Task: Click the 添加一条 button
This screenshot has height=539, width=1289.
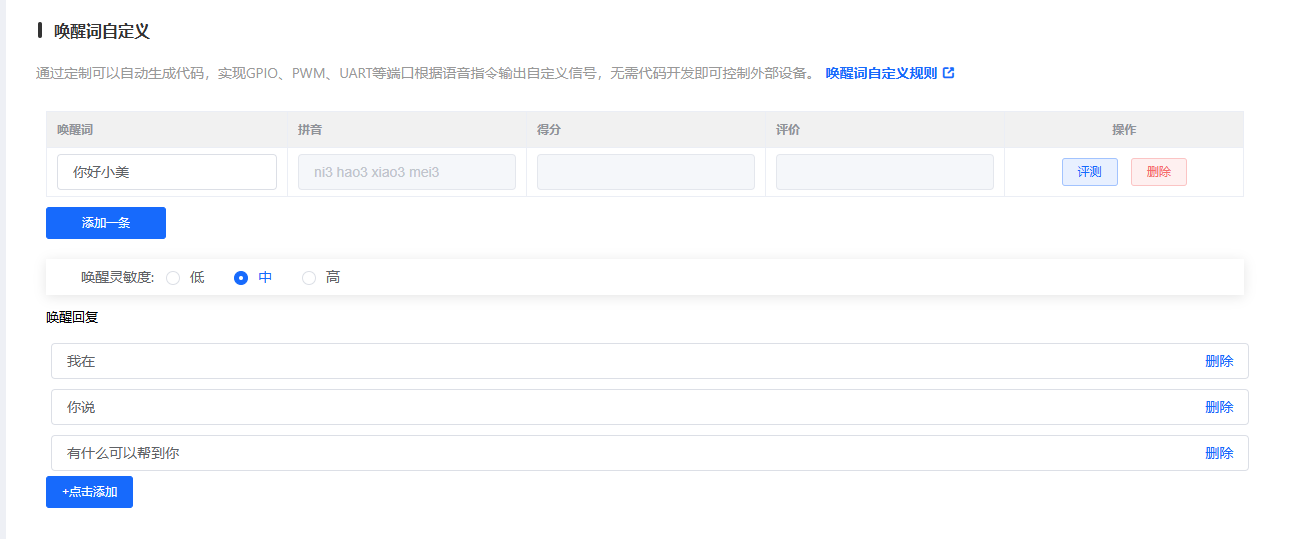Action: coord(106,223)
